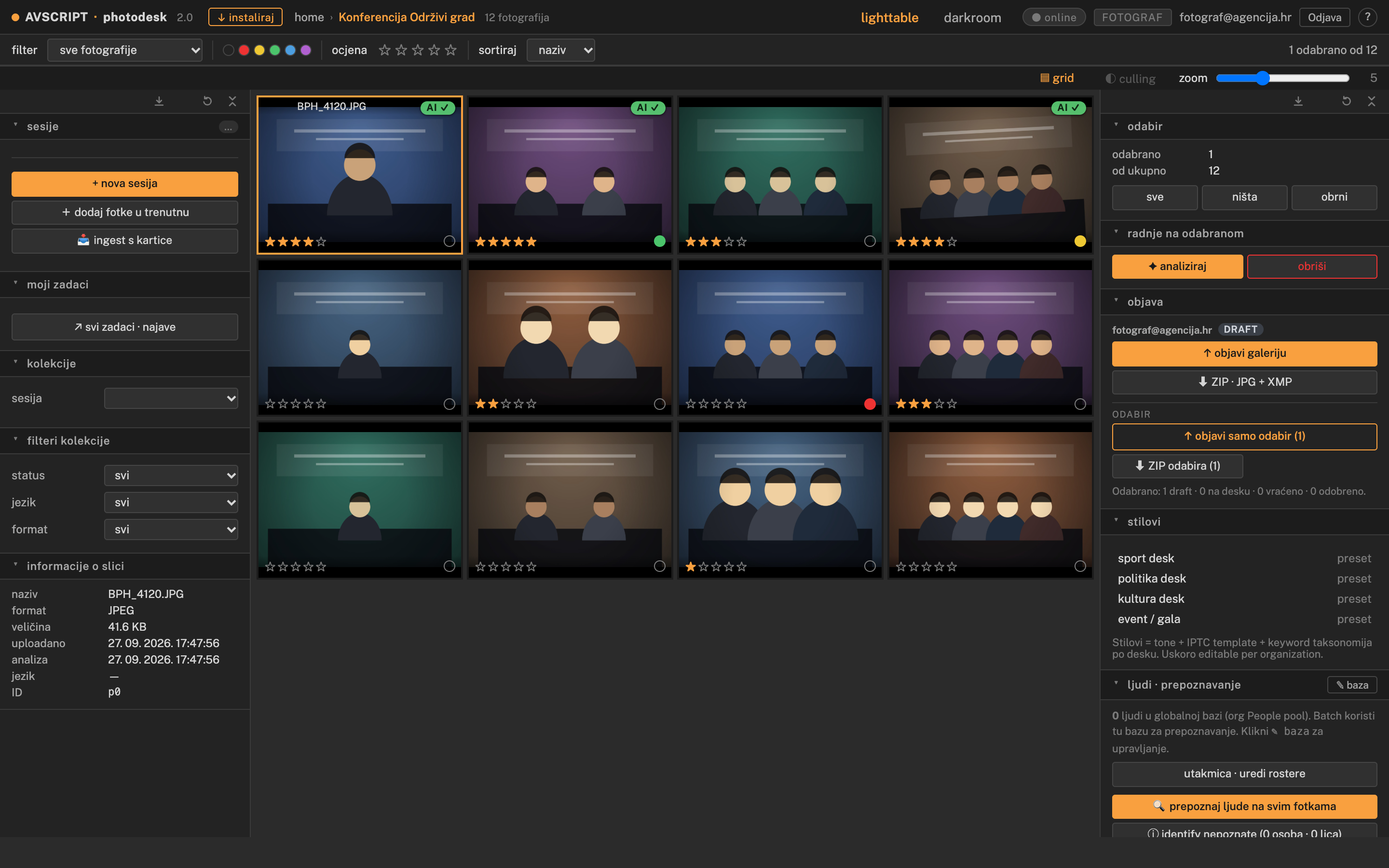Filter by purple color label
Viewport: 1389px width, 868px height.
click(306, 50)
